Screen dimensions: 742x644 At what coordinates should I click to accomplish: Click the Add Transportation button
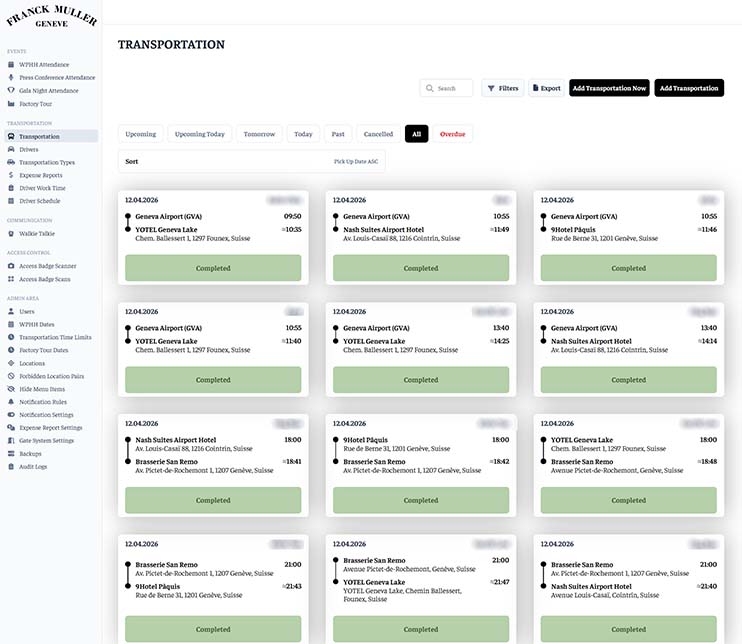689,88
